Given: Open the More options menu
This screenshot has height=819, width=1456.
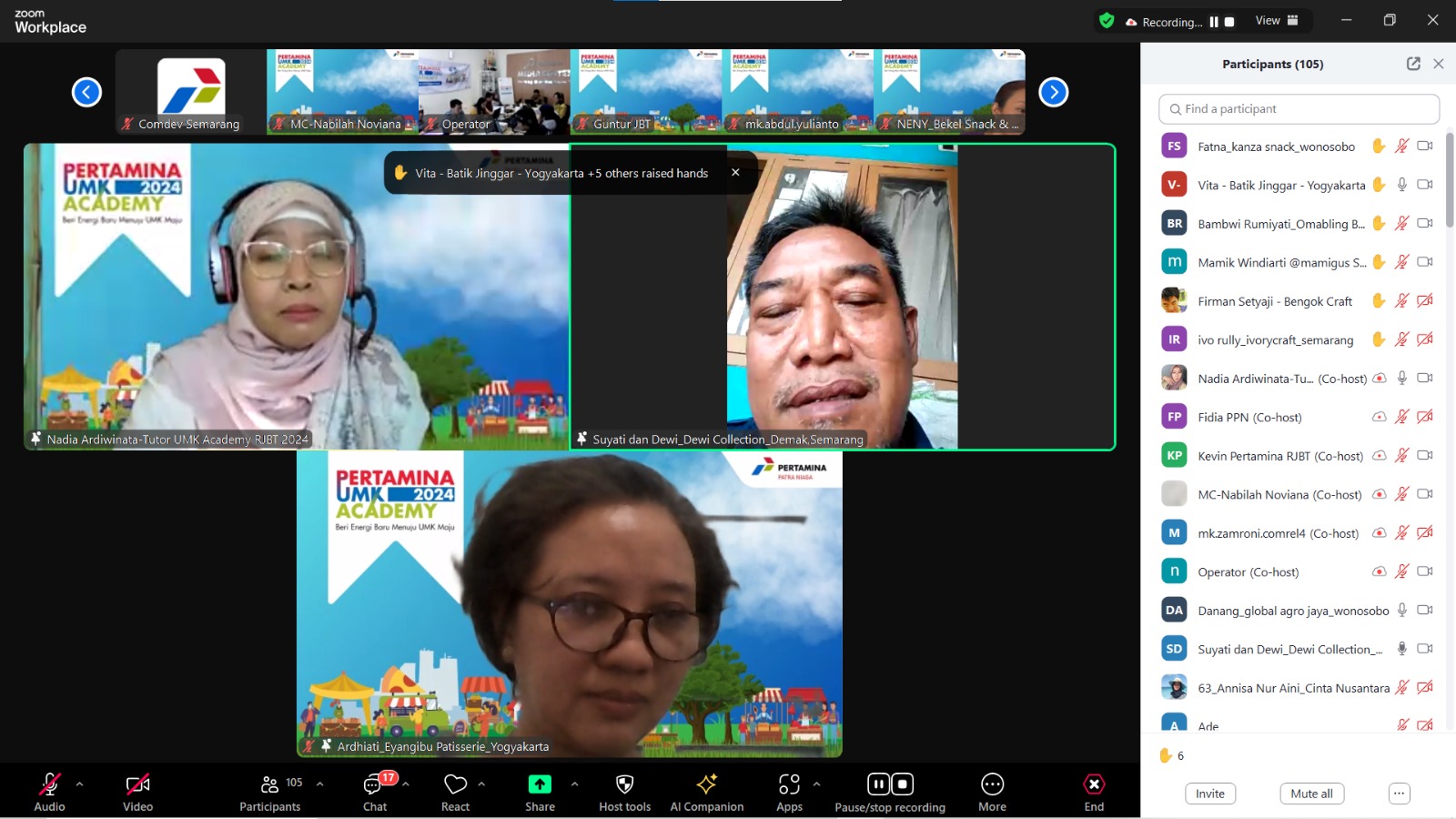Looking at the screenshot, I should click(x=992, y=791).
